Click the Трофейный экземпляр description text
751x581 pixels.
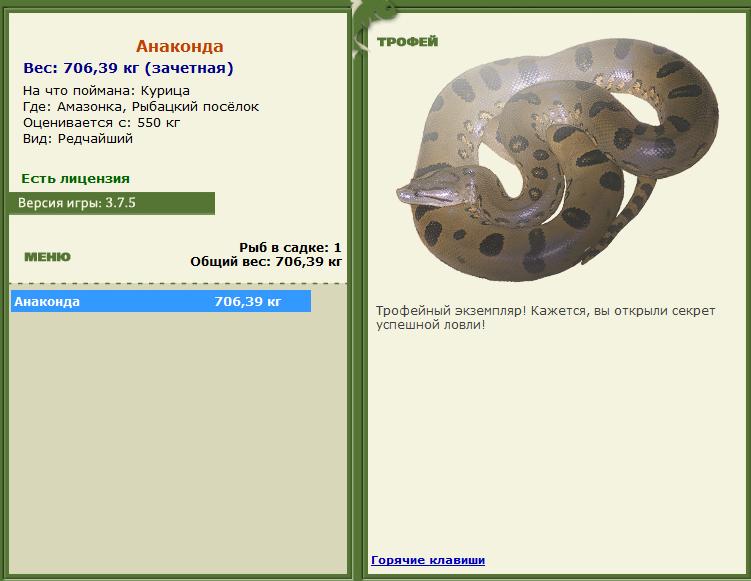tap(545, 318)
